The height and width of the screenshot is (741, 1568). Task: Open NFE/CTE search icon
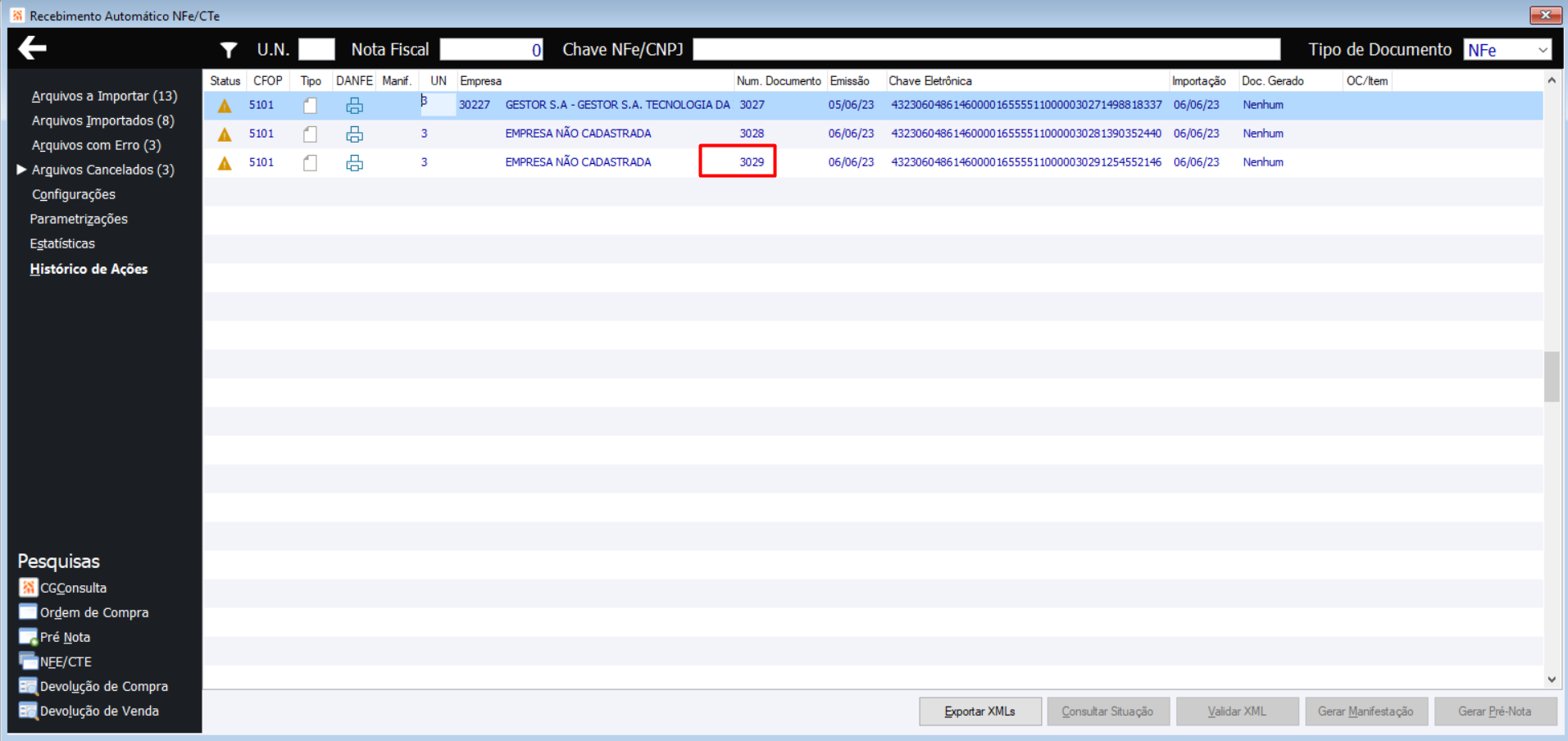[28, 661]
